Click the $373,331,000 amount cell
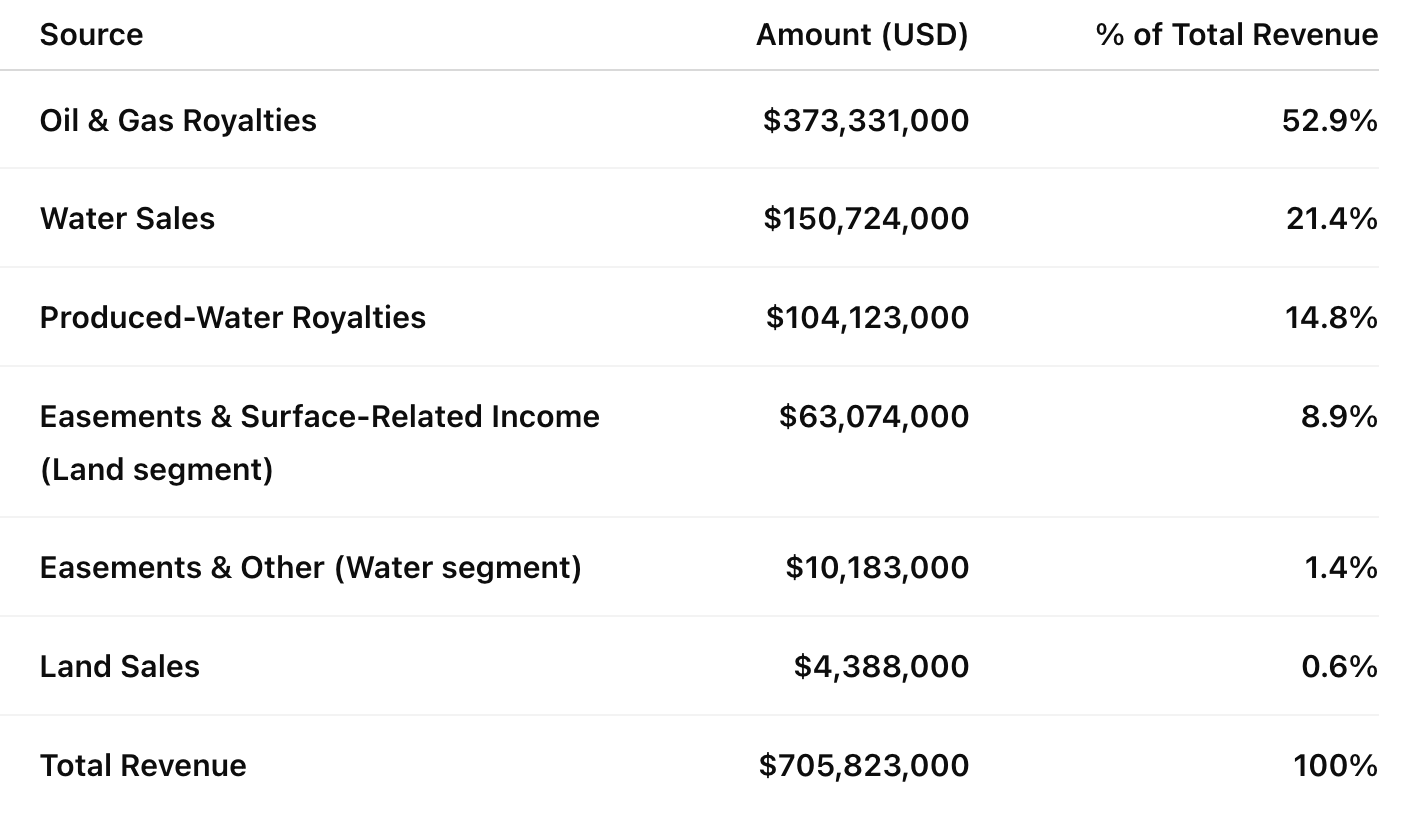 coord(866,121)
